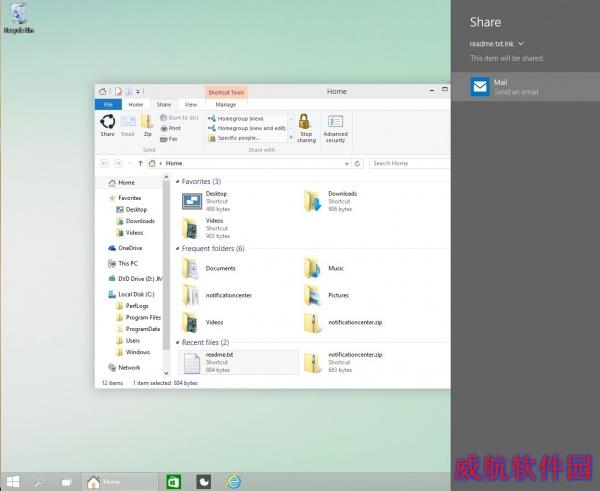The height and width of the screenshot is (491, 600).
Task: Click the Zip folder icon in the ribbon
Action: [x=147, y=125]
